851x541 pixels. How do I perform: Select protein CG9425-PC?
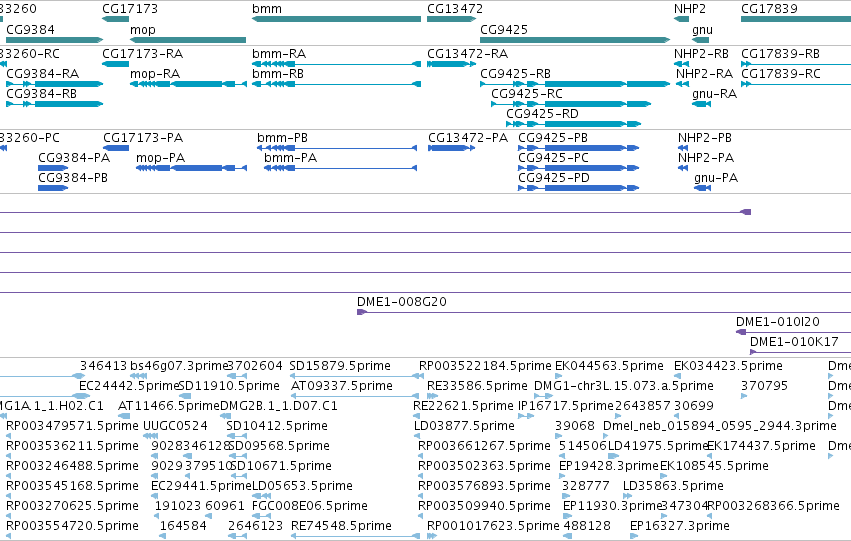579,168
